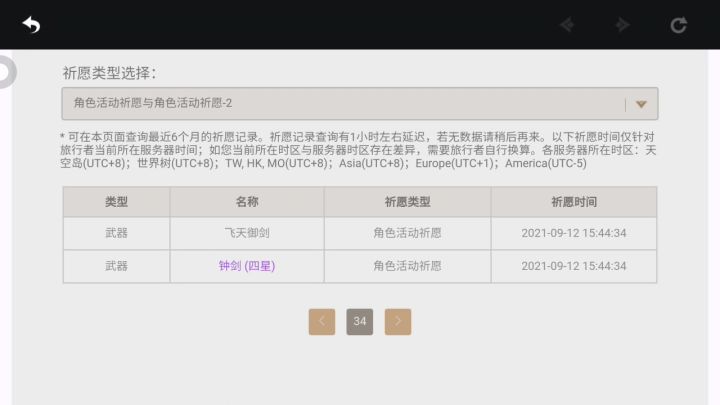Click the 祈愿类型 column header
The width and height of the screenshot is (720, 405).
[407, 202]
